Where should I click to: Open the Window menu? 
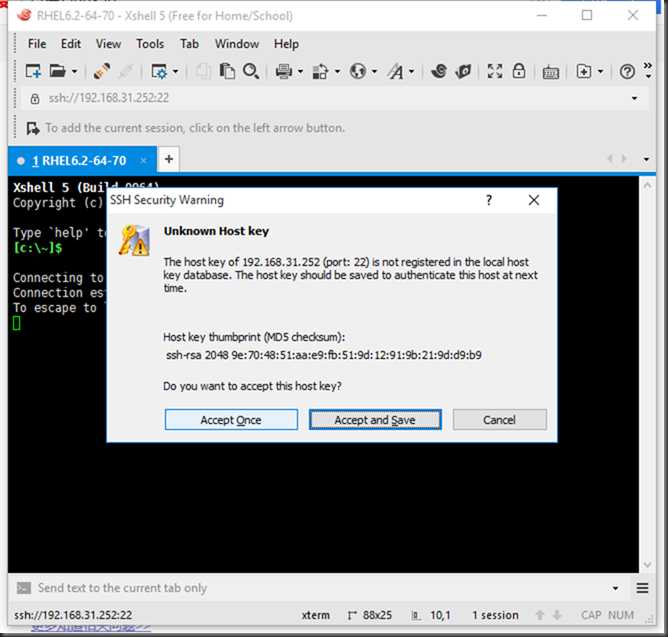[x=237, y=44]
